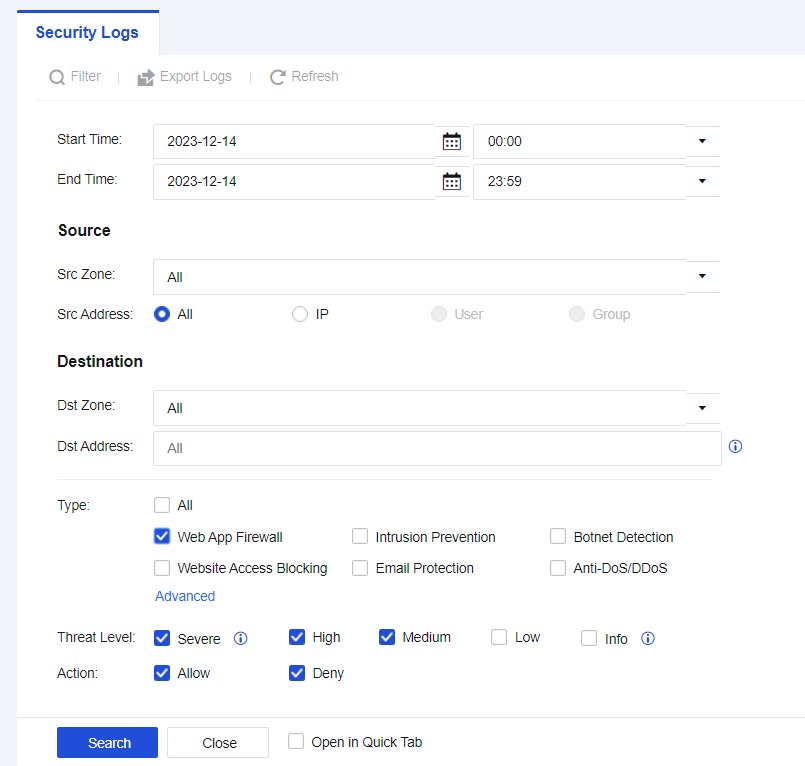Click the Dst Address input field
805x766 pixels.
[x=436, y=448]
